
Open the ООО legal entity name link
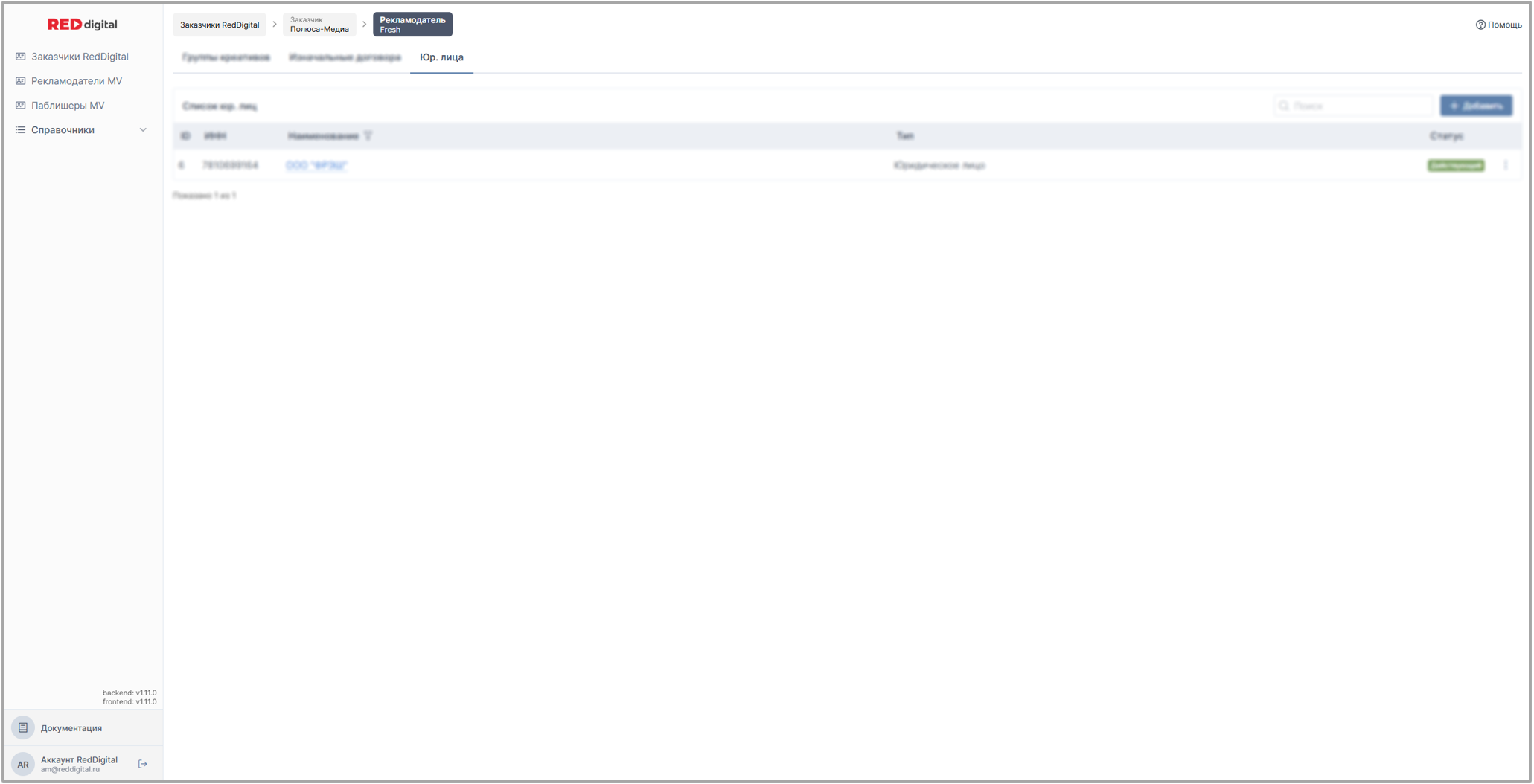(316, 165)
